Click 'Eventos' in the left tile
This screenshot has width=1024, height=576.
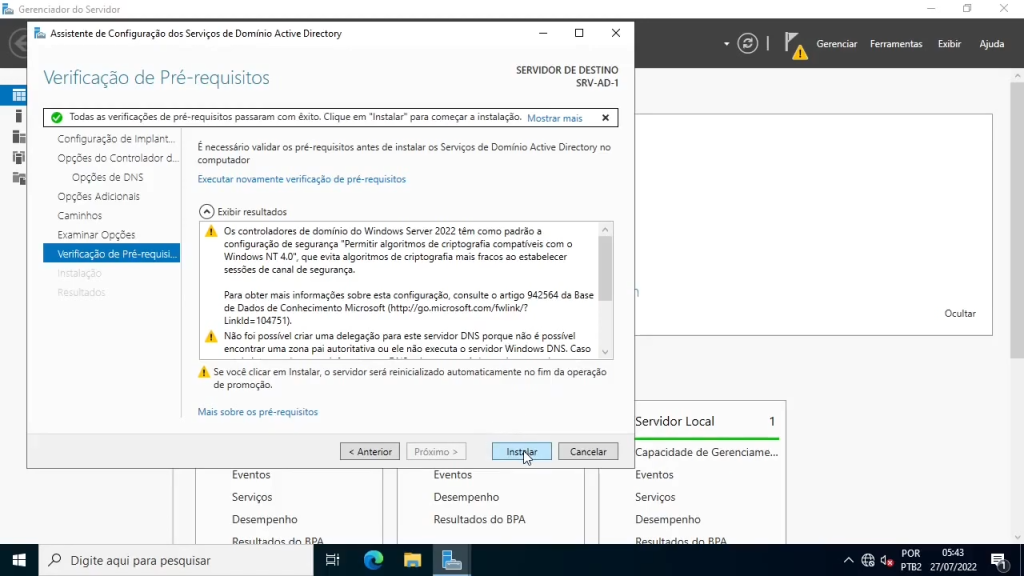[251, 475]
